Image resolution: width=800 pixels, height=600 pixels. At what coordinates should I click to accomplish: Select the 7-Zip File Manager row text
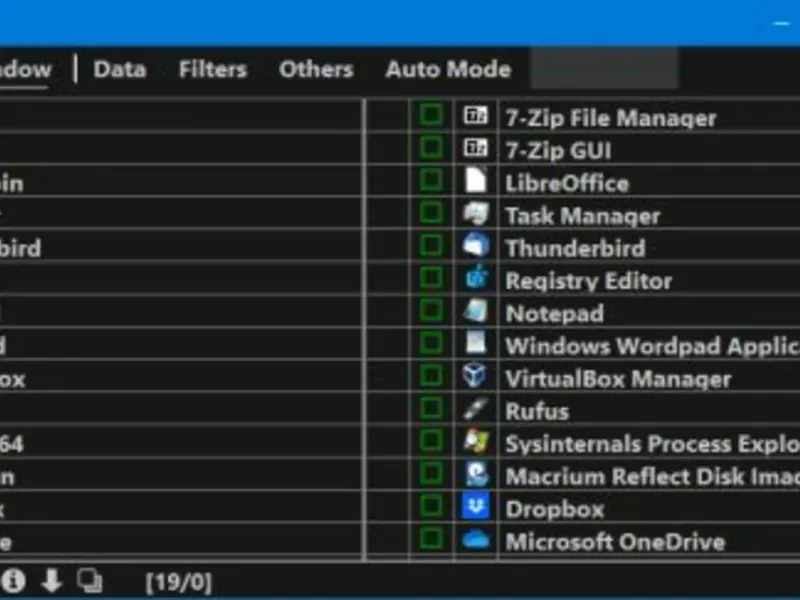[x=611, y=118]
